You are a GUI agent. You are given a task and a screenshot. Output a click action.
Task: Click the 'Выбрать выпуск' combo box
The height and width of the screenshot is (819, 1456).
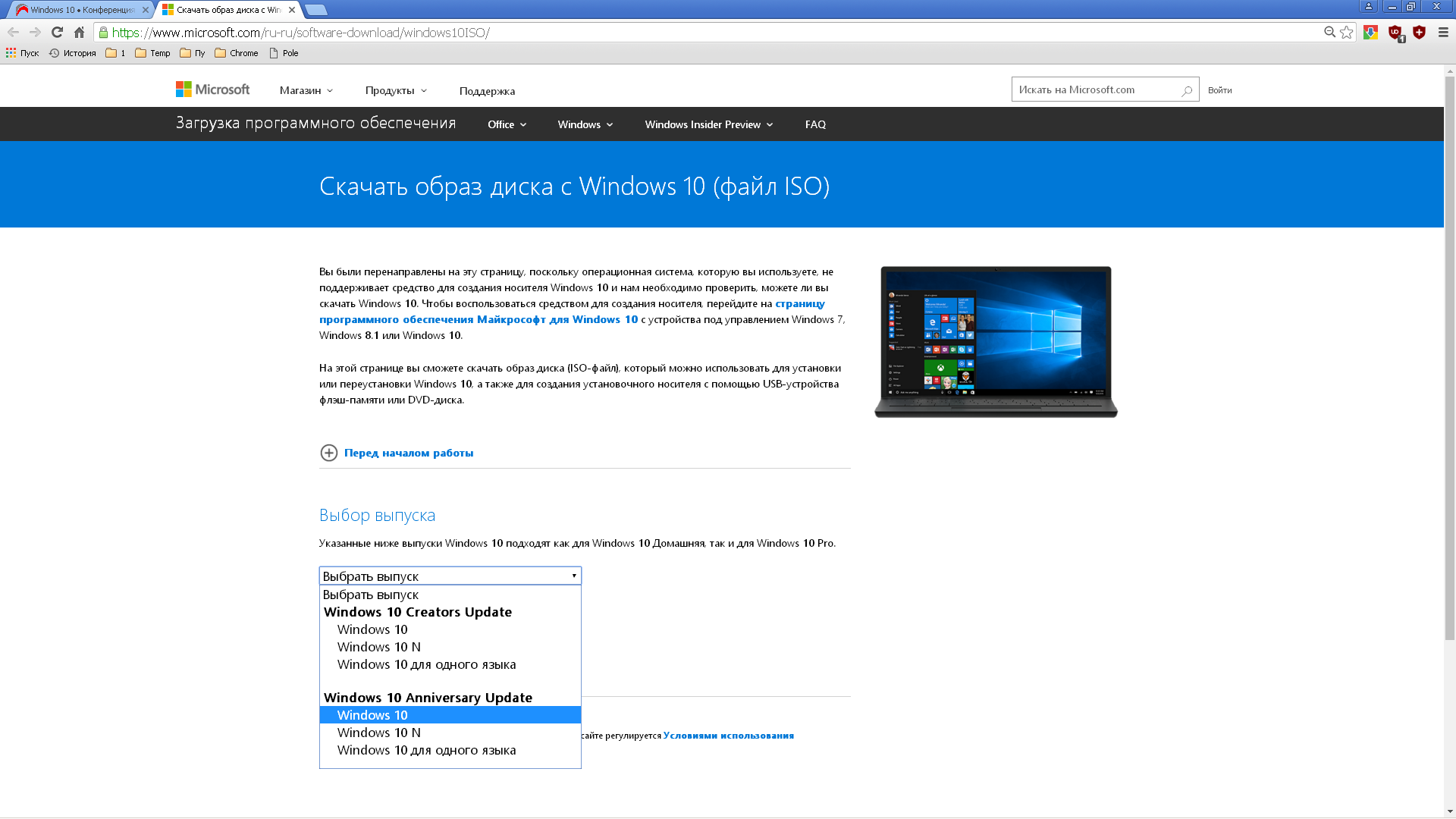pyautogui.click(x=450, y=576)
